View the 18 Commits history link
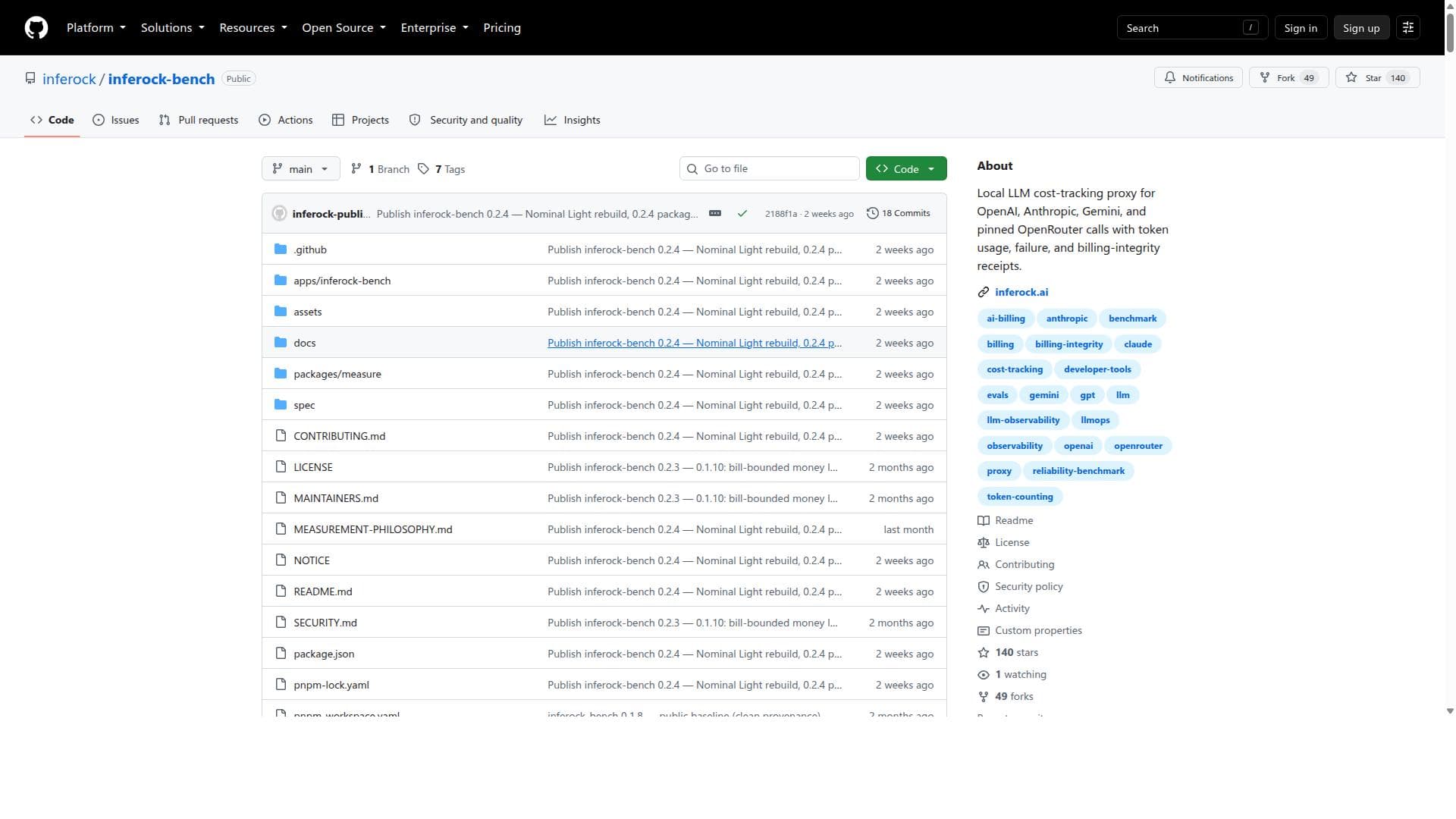Image resolution: width=1456 pixels, height=819 pixels. (899, 214)
